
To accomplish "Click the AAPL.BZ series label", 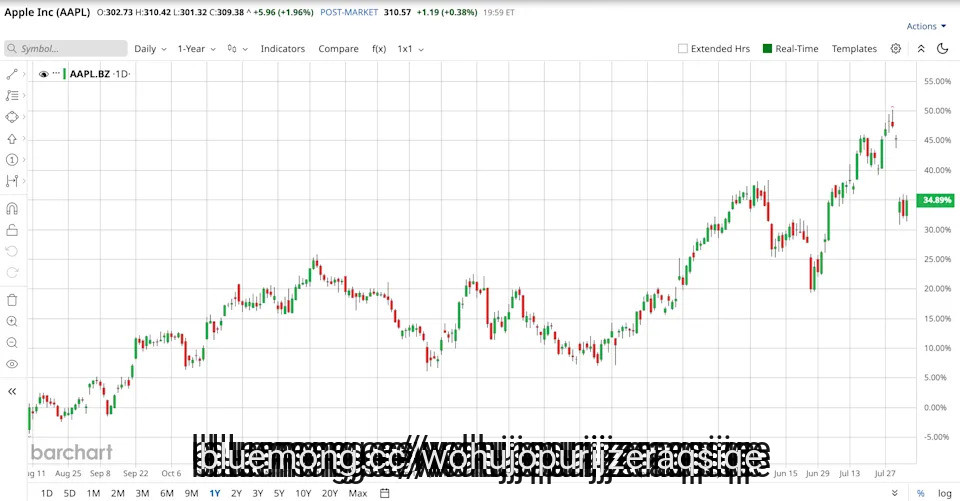I will (x=90, y=73).
